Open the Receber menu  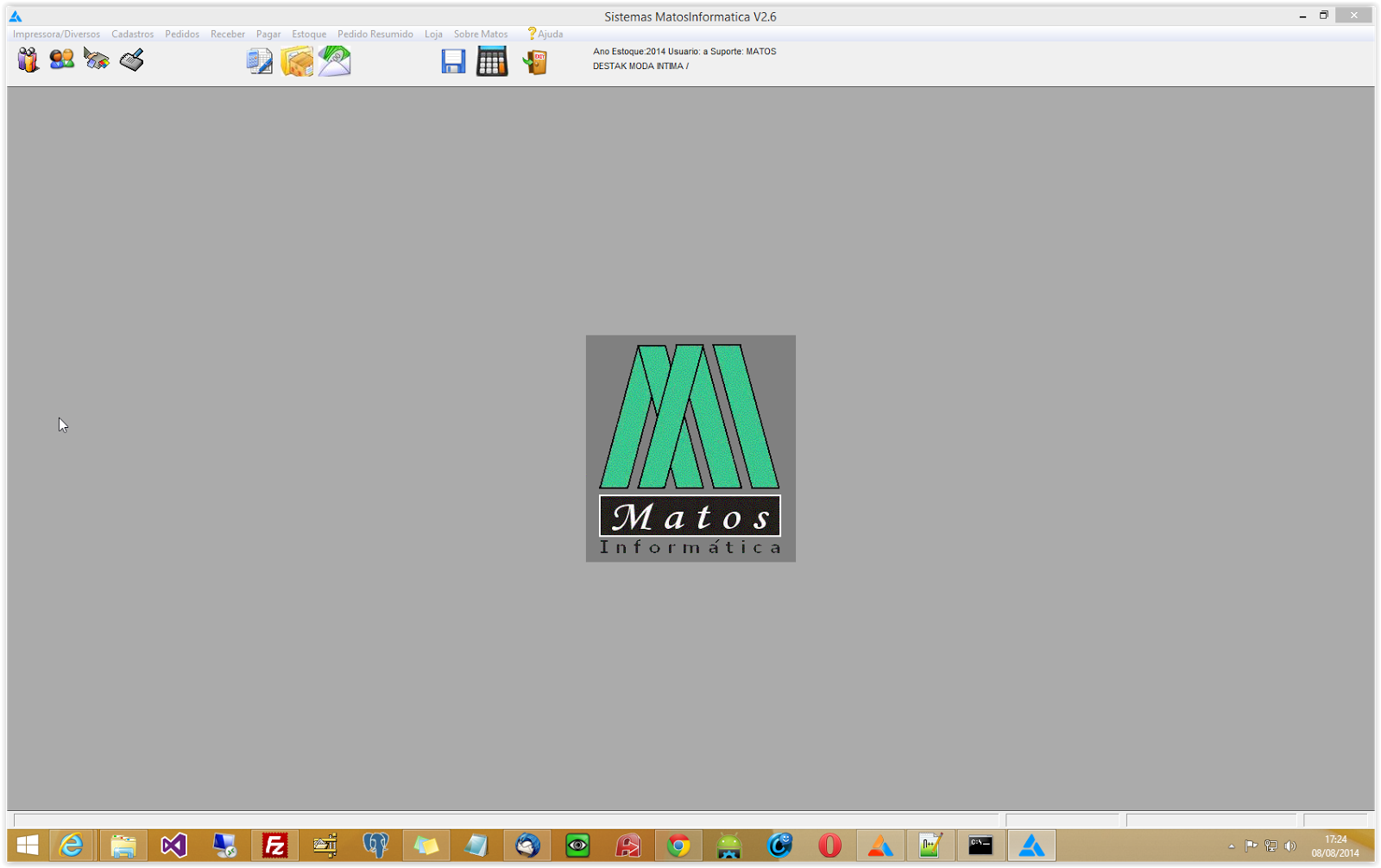(x=228, y=34)
